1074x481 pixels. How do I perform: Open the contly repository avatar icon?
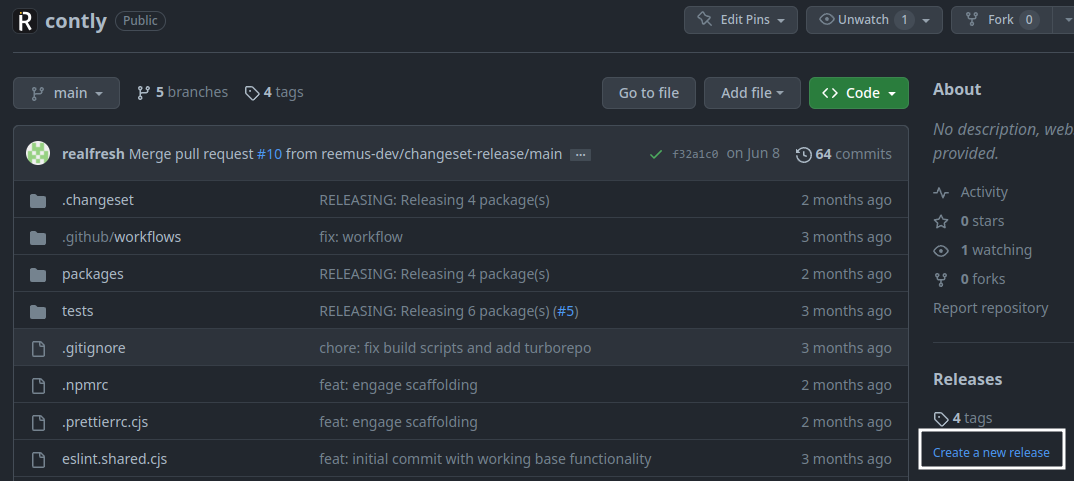(x=25, y=21)
